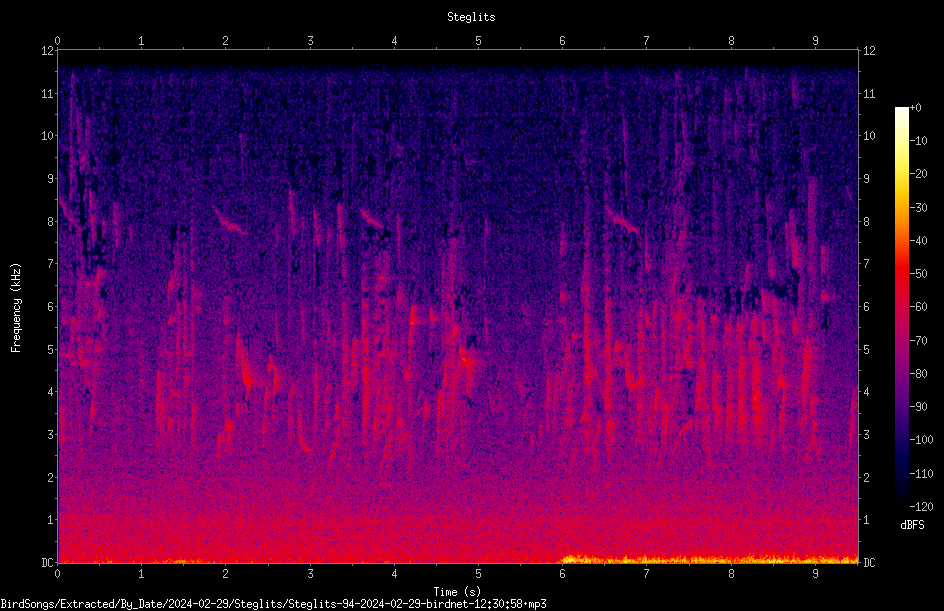Click the 9 second mark on bottom axis

(x=815, y=574)
